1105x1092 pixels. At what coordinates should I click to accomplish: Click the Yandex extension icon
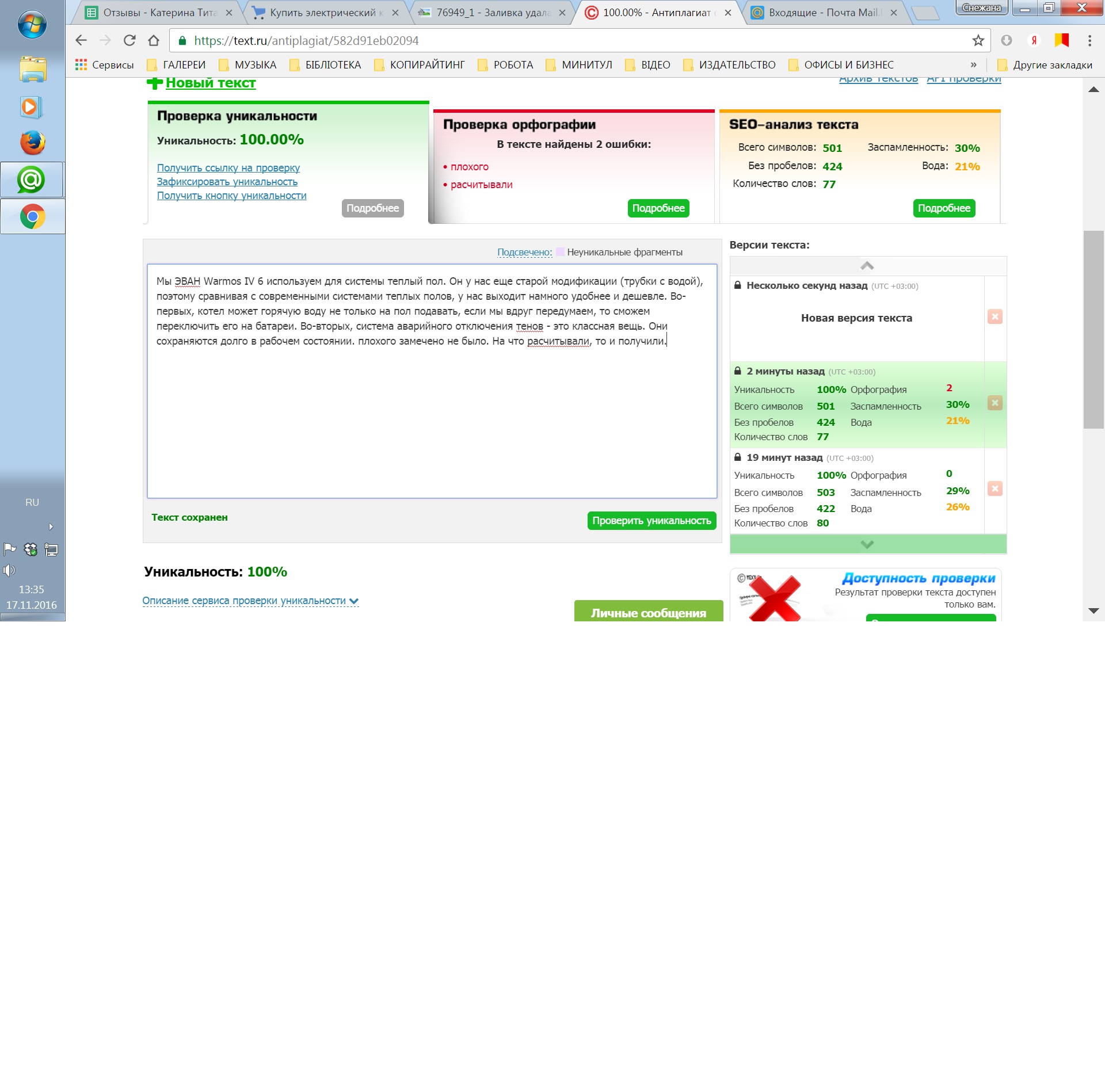tap(1034, 40)
